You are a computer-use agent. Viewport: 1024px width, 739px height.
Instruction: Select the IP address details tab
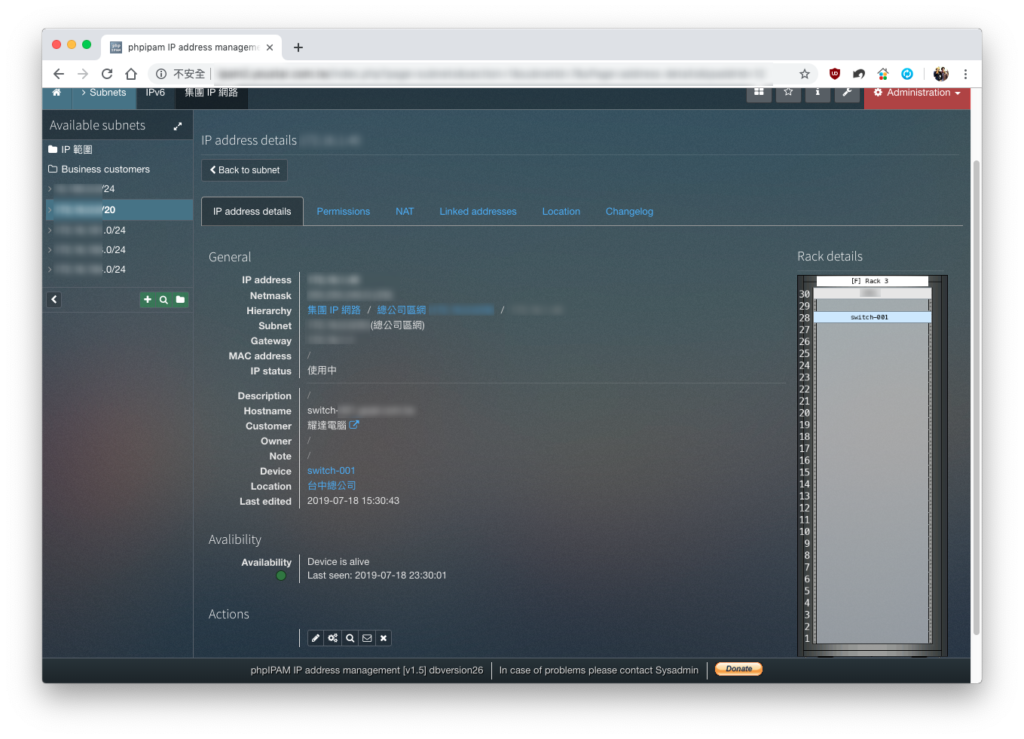pos(252,212)
